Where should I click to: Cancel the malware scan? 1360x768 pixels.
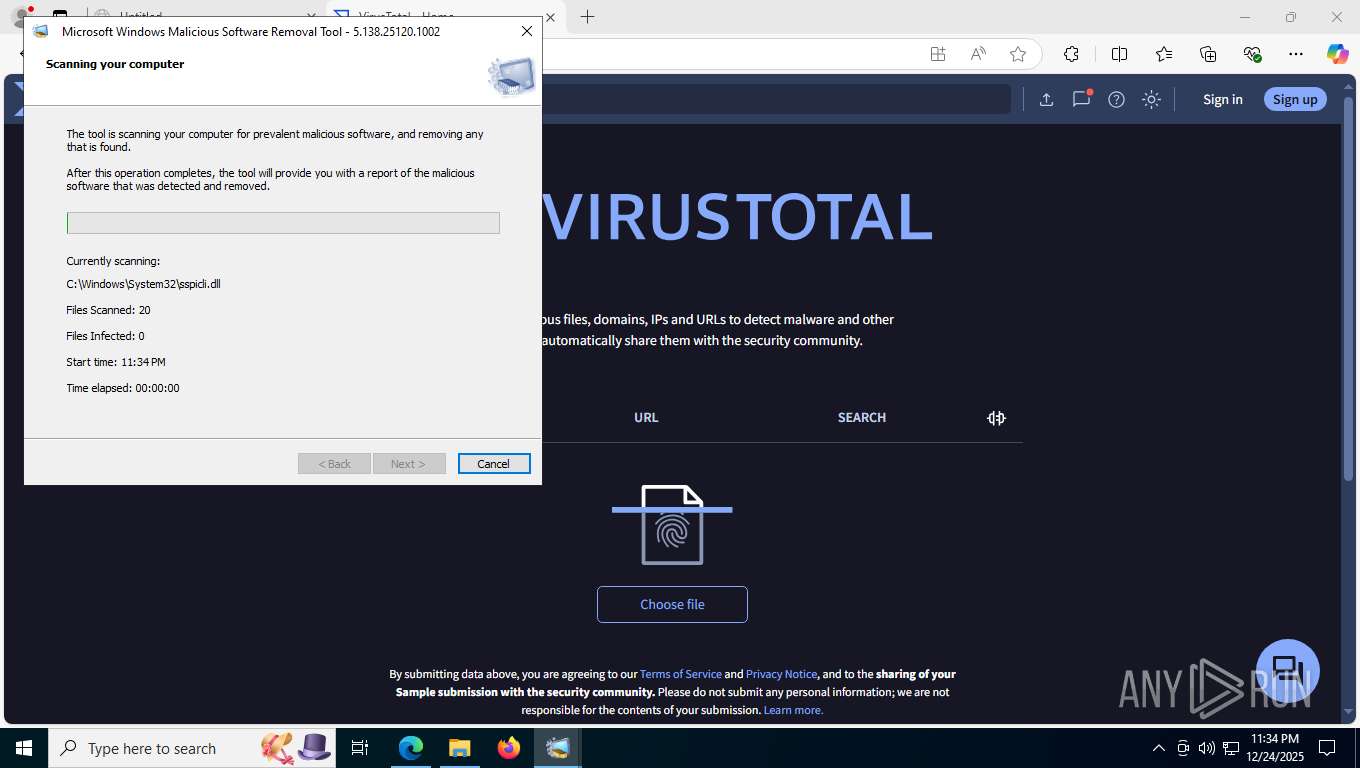(493, 464)
